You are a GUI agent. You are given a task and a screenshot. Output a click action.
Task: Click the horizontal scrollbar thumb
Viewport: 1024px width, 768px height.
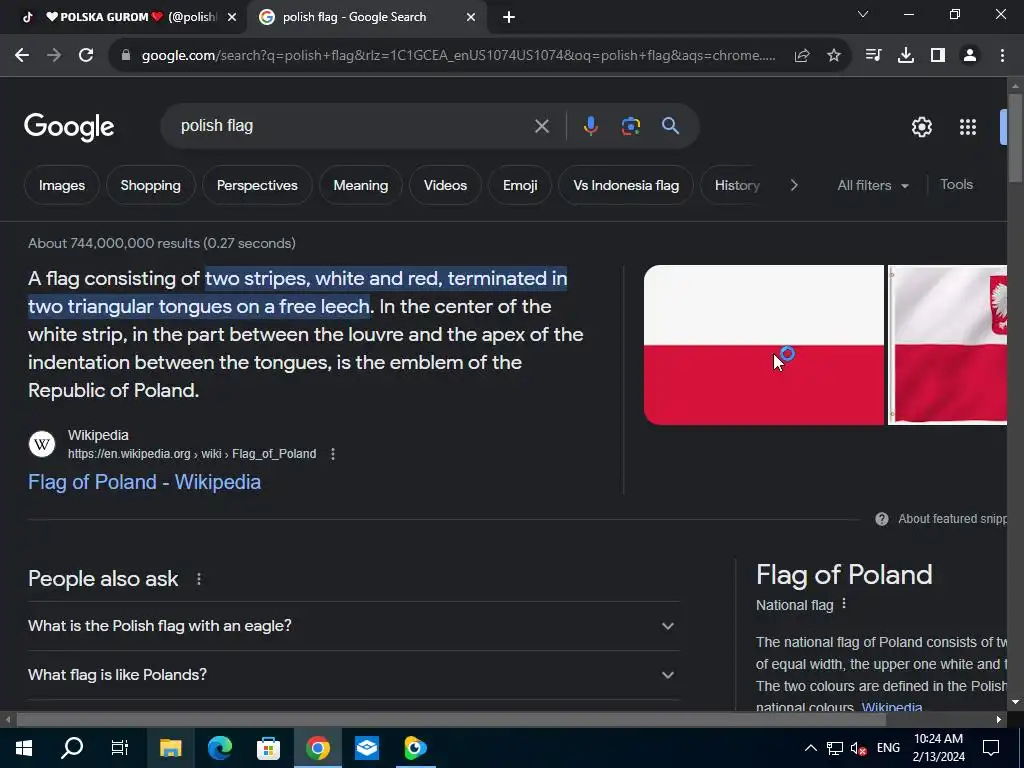tap(451, 720)
